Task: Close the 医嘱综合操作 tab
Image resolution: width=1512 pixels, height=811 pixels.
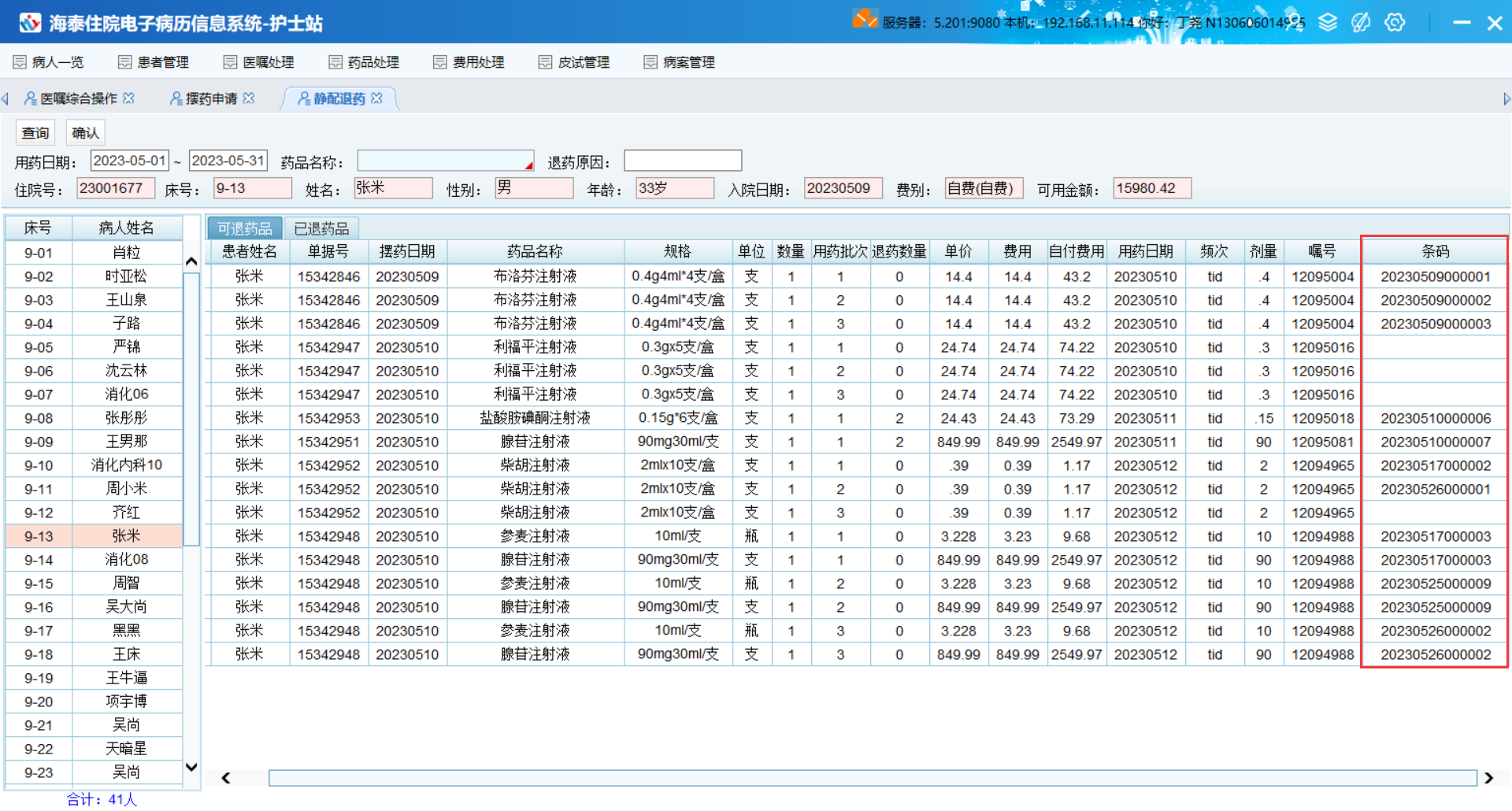Action: click(128, 98)
